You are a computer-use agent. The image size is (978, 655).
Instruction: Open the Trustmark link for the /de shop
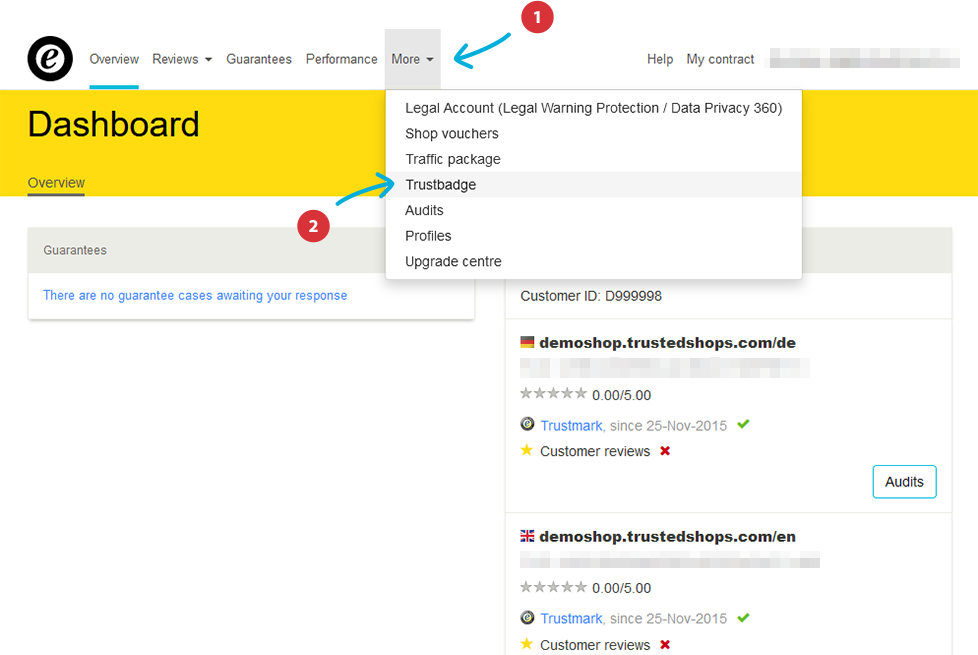[571, 426]
